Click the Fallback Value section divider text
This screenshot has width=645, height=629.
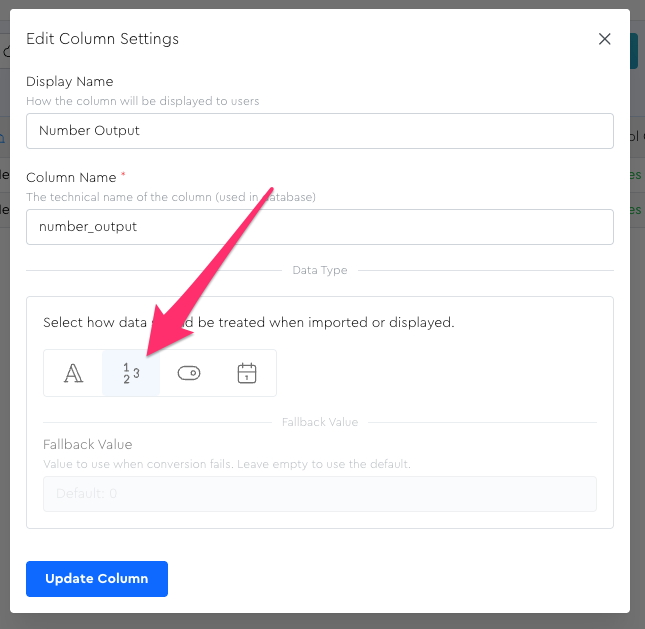319,422
